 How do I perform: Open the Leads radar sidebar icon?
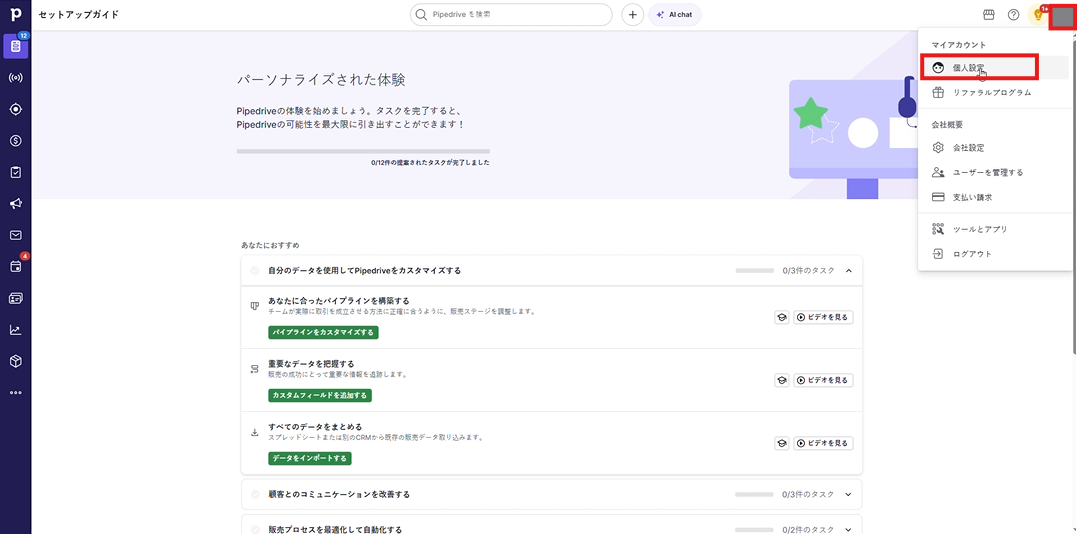pos(15,78)
